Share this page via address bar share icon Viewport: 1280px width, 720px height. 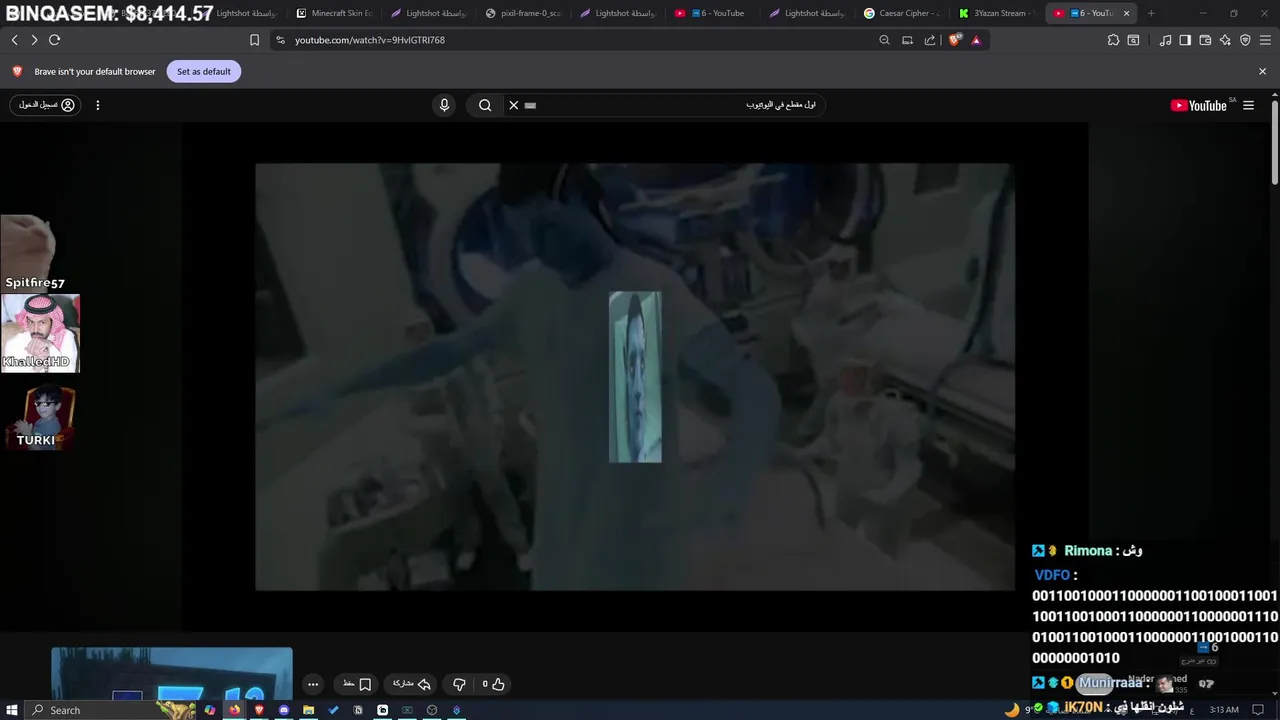coord(930,40)
